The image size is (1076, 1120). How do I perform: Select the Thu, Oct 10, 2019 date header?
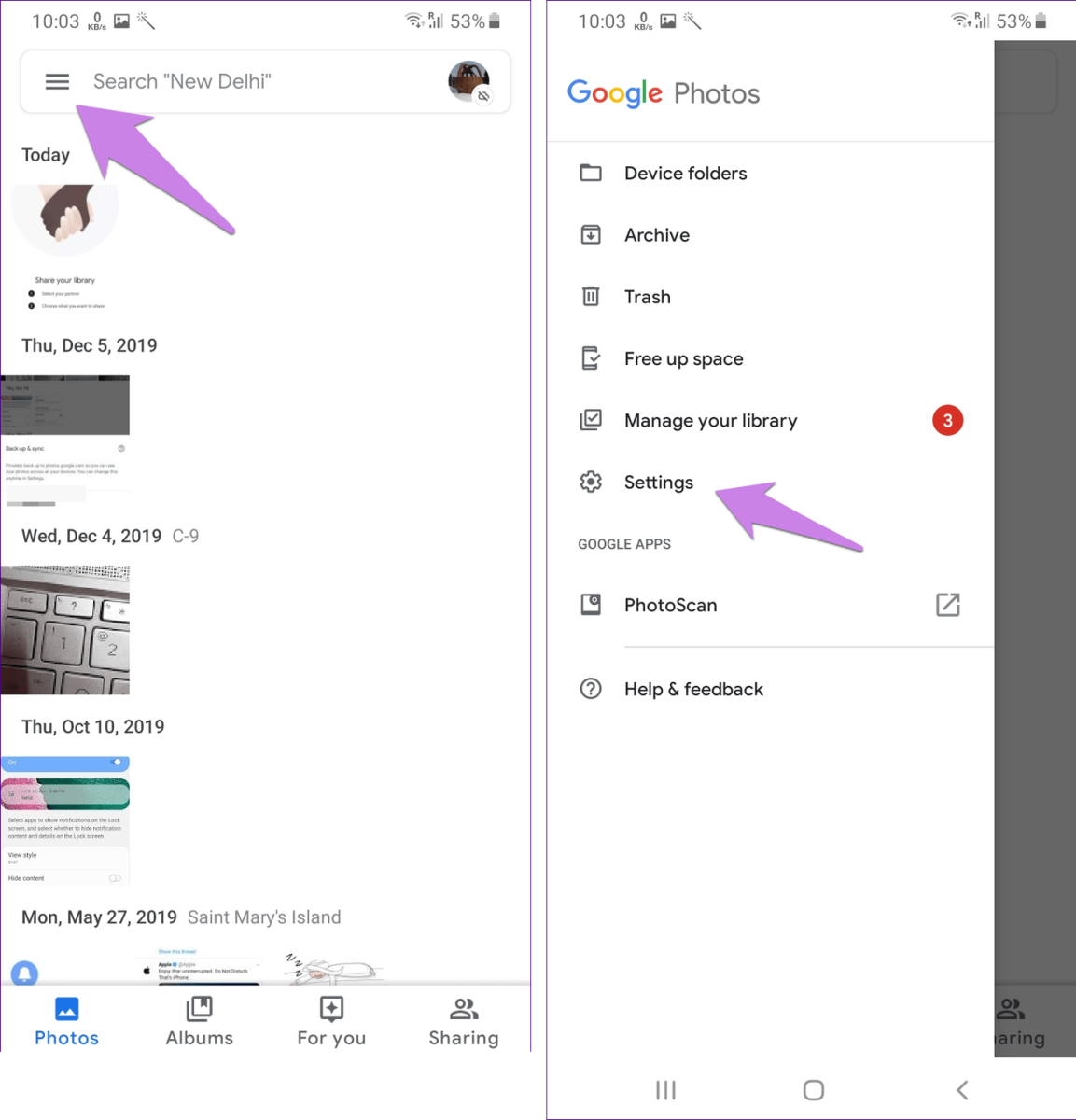coord(93,726)
